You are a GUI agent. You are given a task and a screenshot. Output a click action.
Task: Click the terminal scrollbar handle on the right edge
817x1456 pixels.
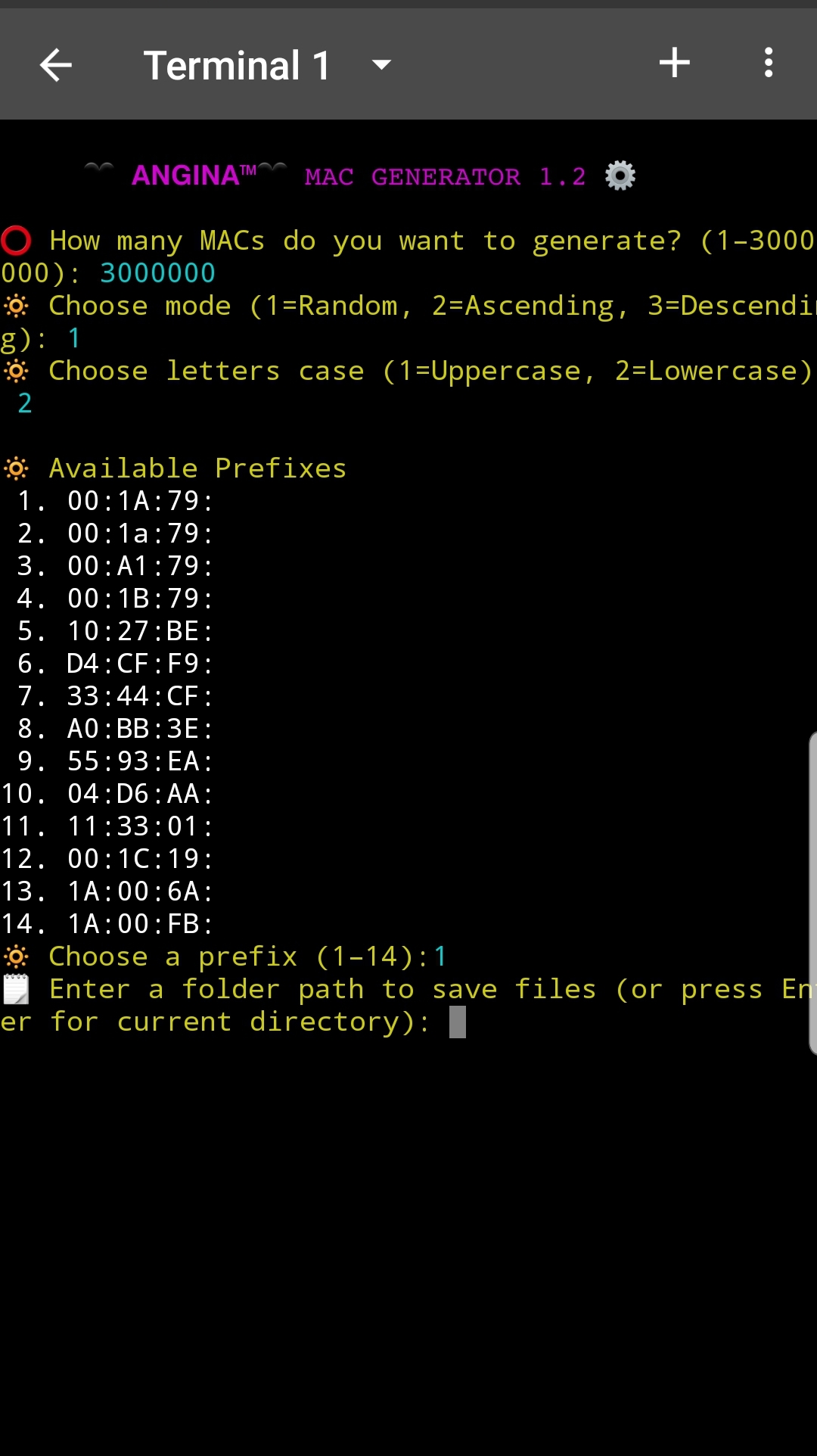(x=812, y=893)
